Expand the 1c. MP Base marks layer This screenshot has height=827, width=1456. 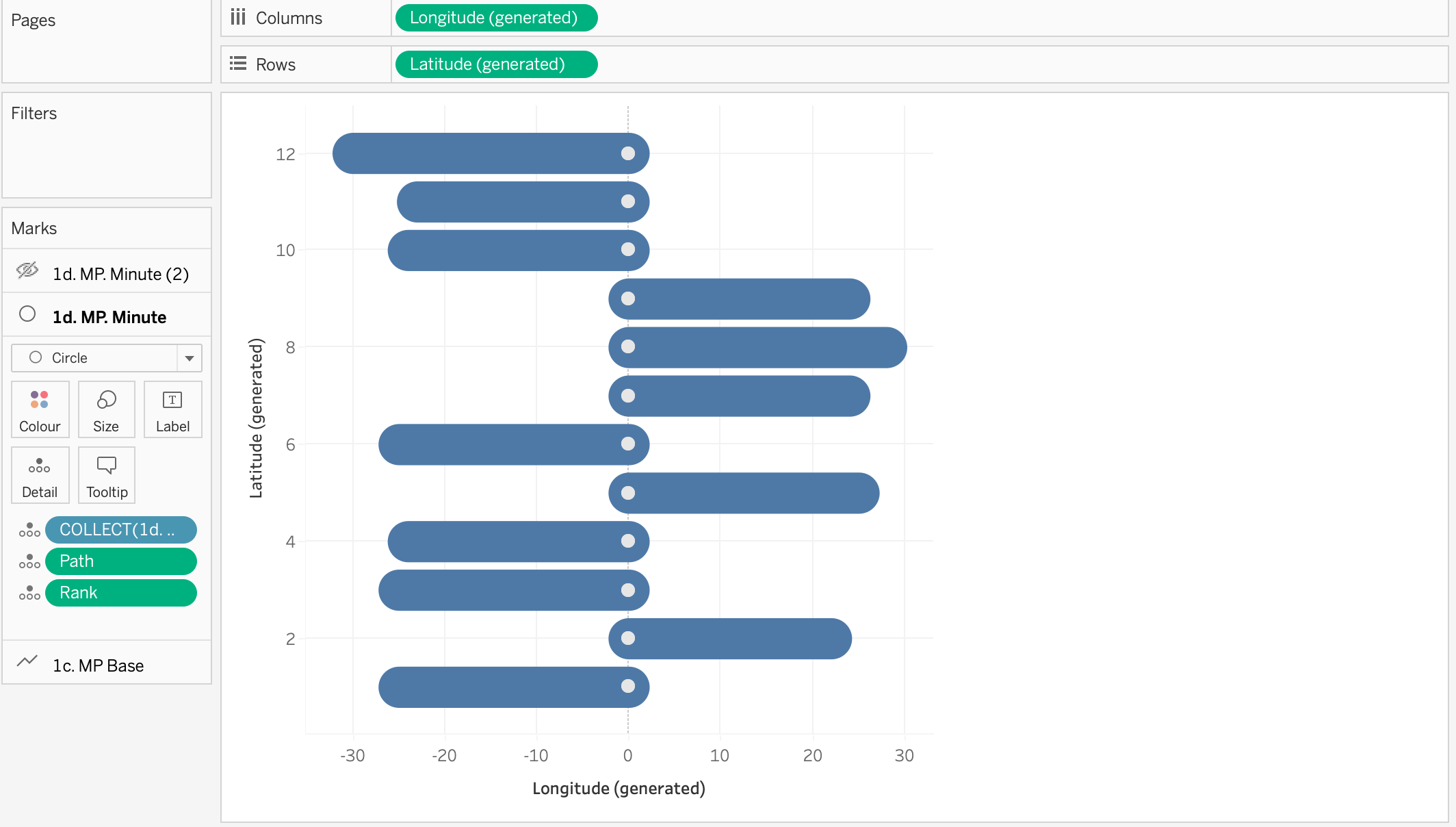tap(98, 665)
